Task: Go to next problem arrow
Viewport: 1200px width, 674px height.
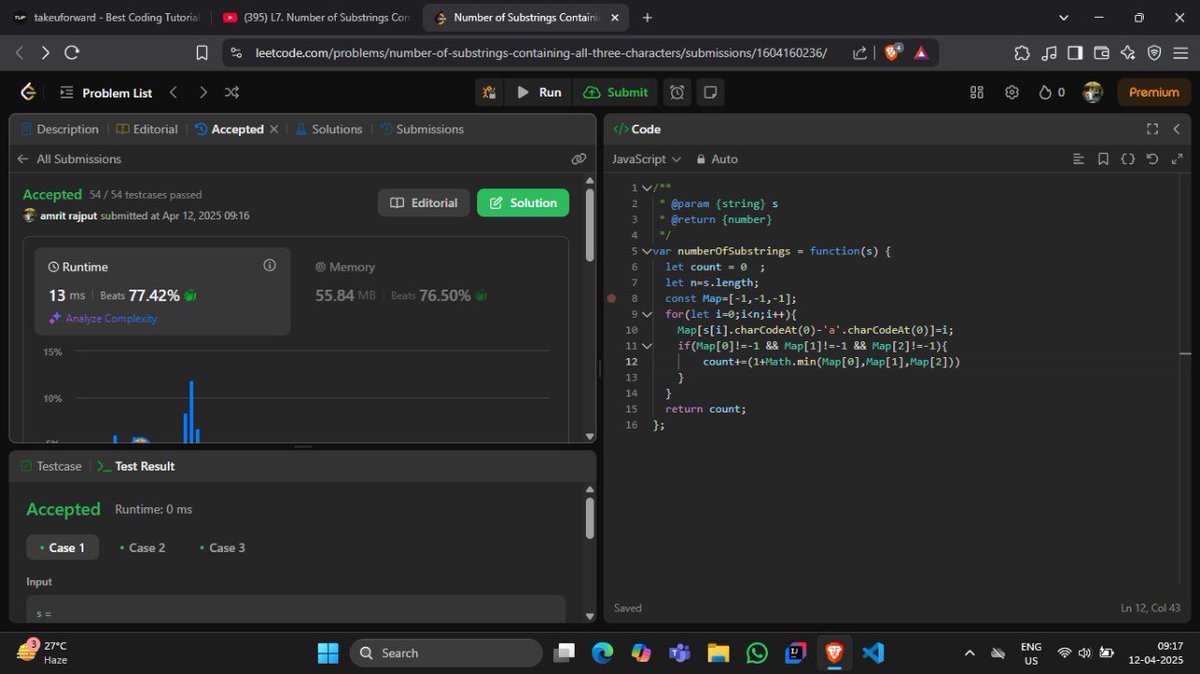Action: tap(203, 92)
